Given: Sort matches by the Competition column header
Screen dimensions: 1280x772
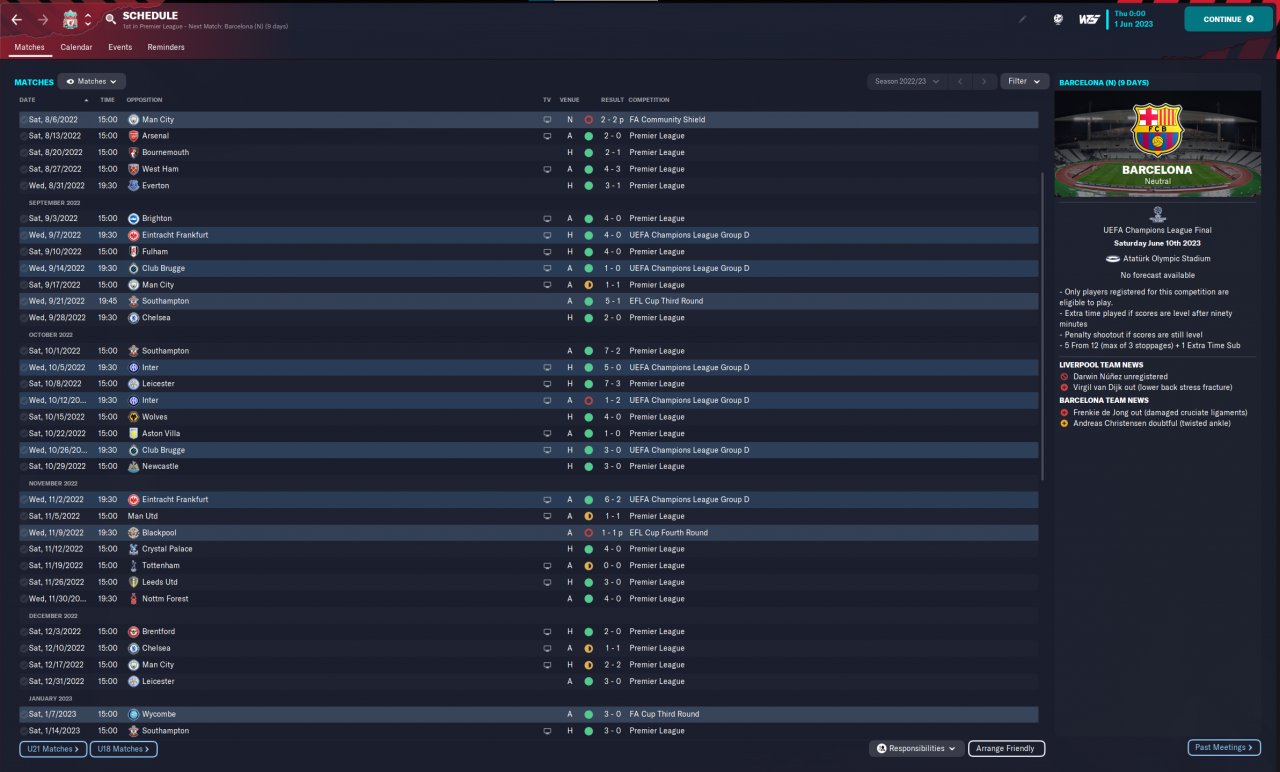Looking at the screenshot, I should point(649,100).
